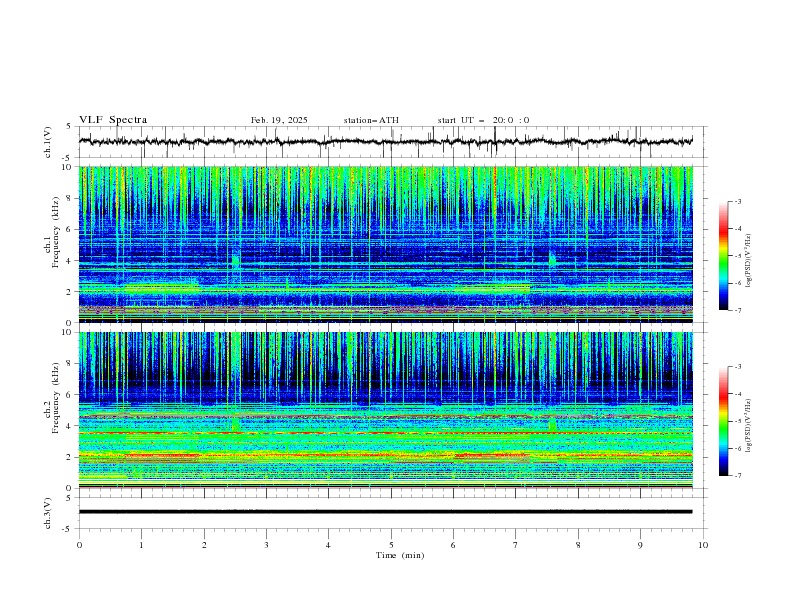Screen dimensions: 792x612
Task: Select the date text "Feb. 19, 2025"
Action: coord(279,120)
